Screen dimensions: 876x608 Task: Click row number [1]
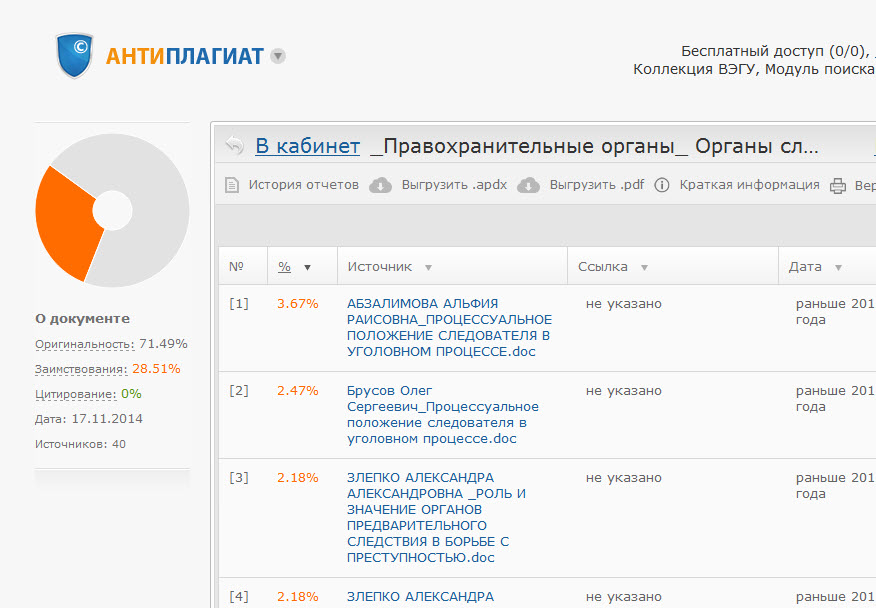click(x=239, y=303)
